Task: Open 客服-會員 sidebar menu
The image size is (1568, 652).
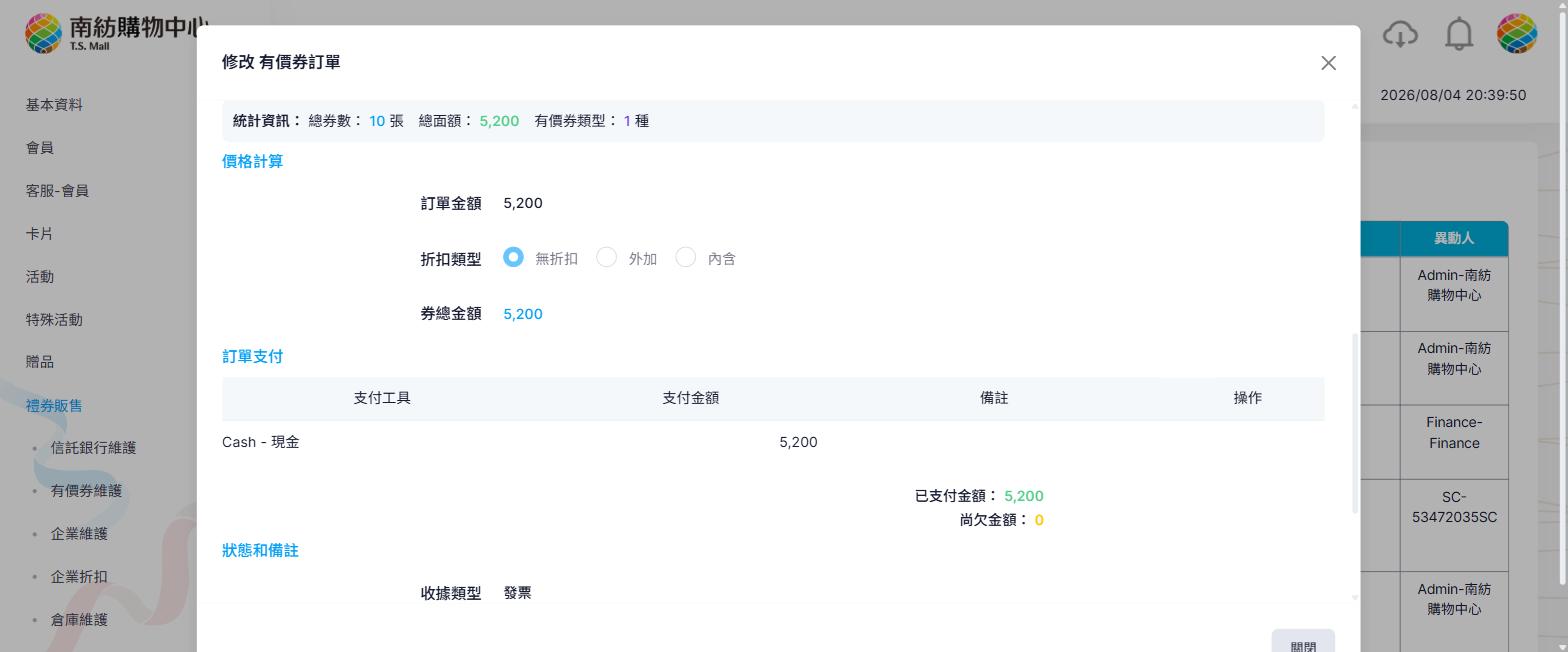Action: 57,191
